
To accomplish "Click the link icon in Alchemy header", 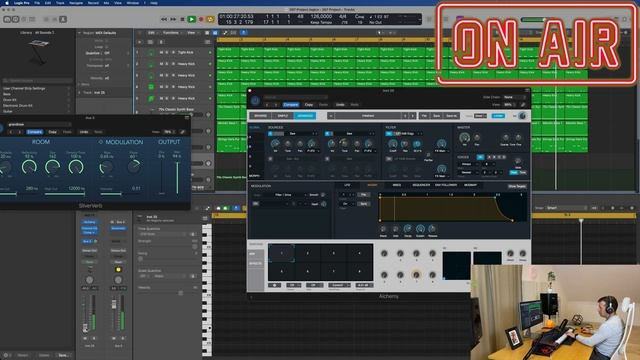I will [523, 104].
